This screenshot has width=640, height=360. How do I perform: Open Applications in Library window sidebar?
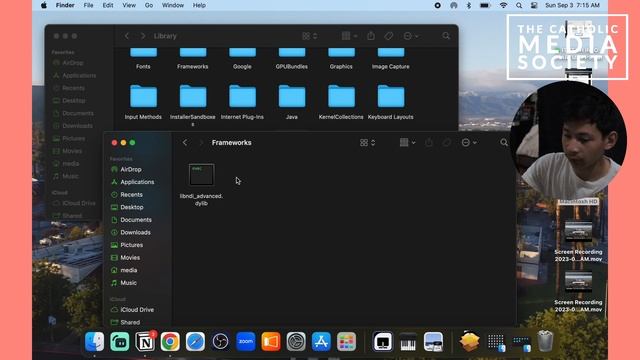75,76
